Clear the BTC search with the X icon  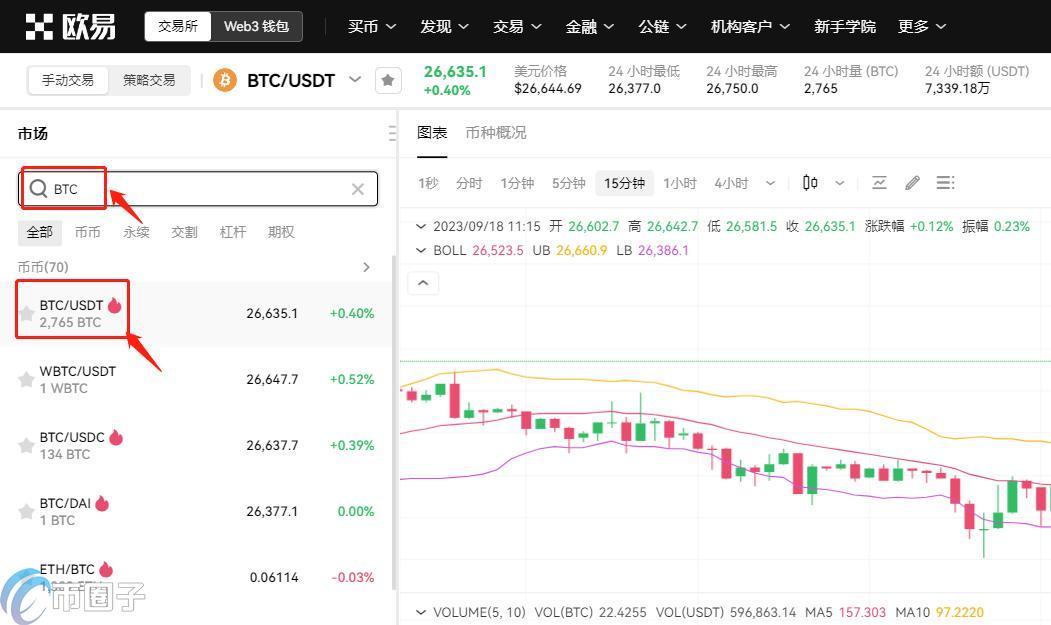click(358, 189)
